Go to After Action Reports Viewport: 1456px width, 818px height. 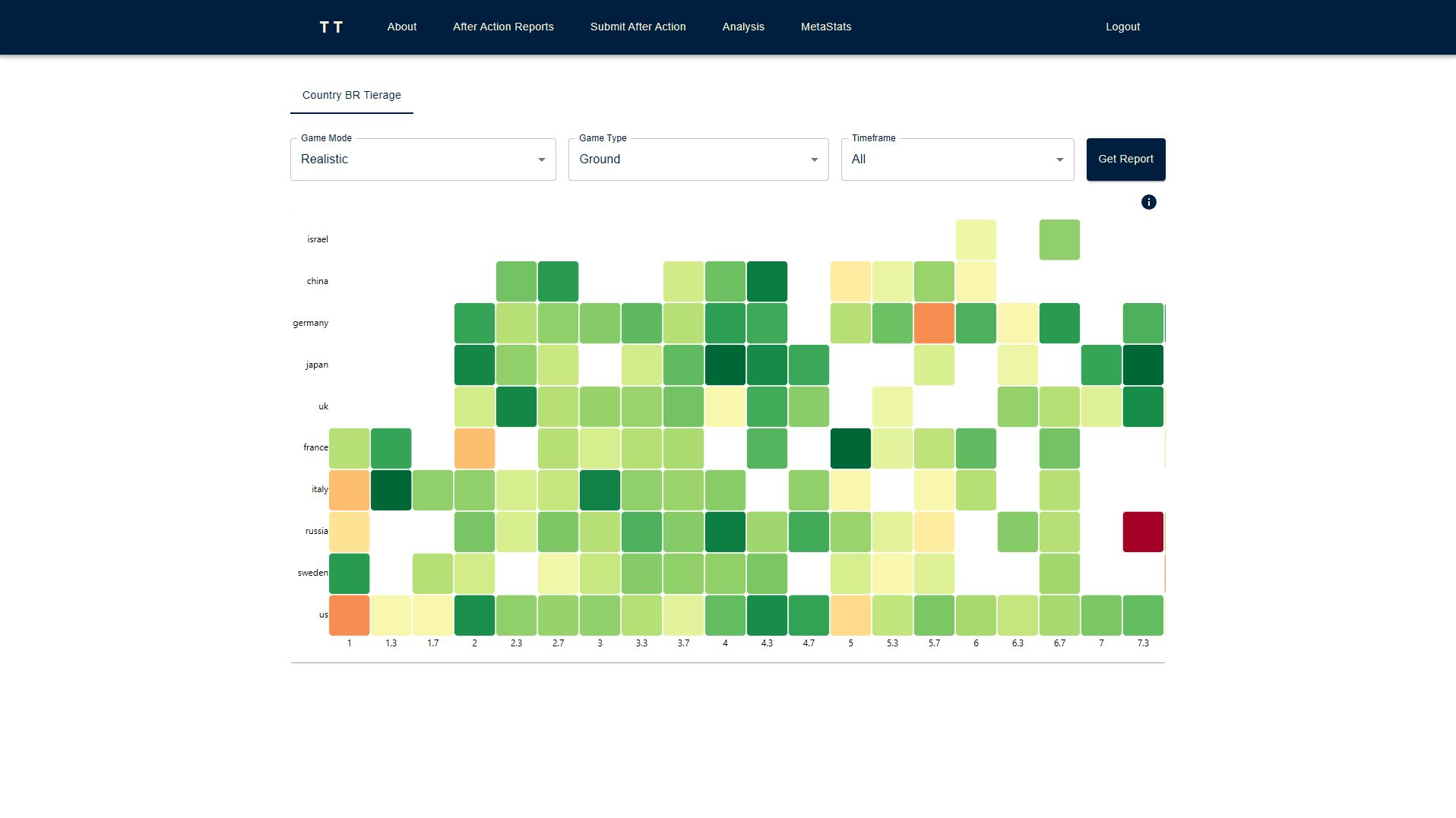(503, 27)
